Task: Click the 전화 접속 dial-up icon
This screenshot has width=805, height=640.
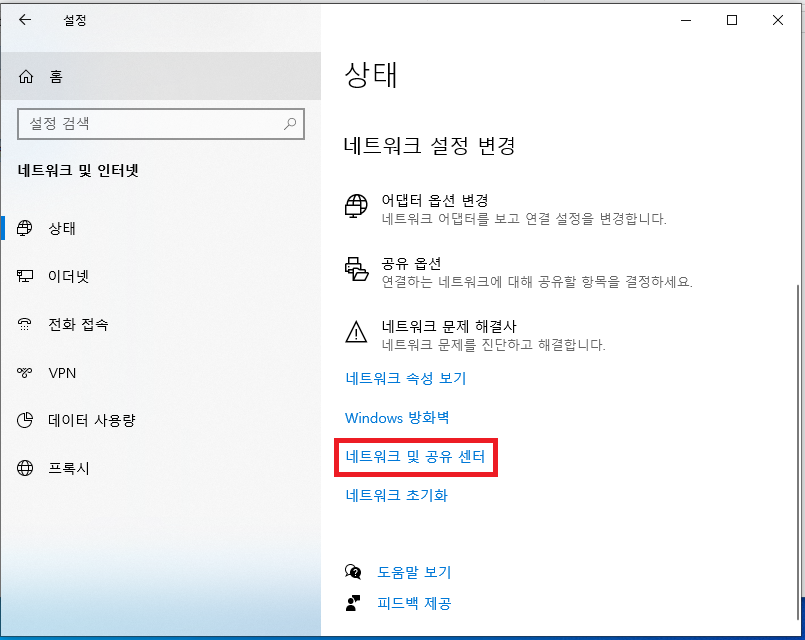Action: click(x=25, y=324)
